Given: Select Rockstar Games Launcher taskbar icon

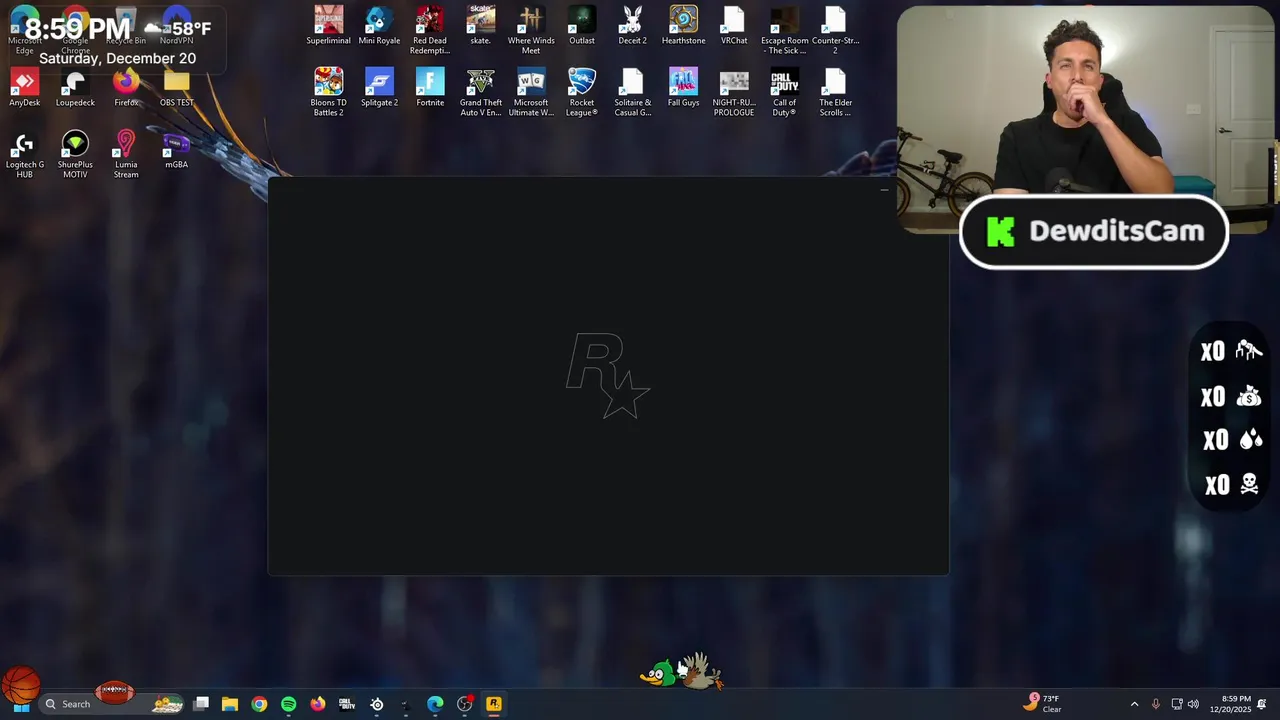Looking at the screenshot, I should (493, 704).
